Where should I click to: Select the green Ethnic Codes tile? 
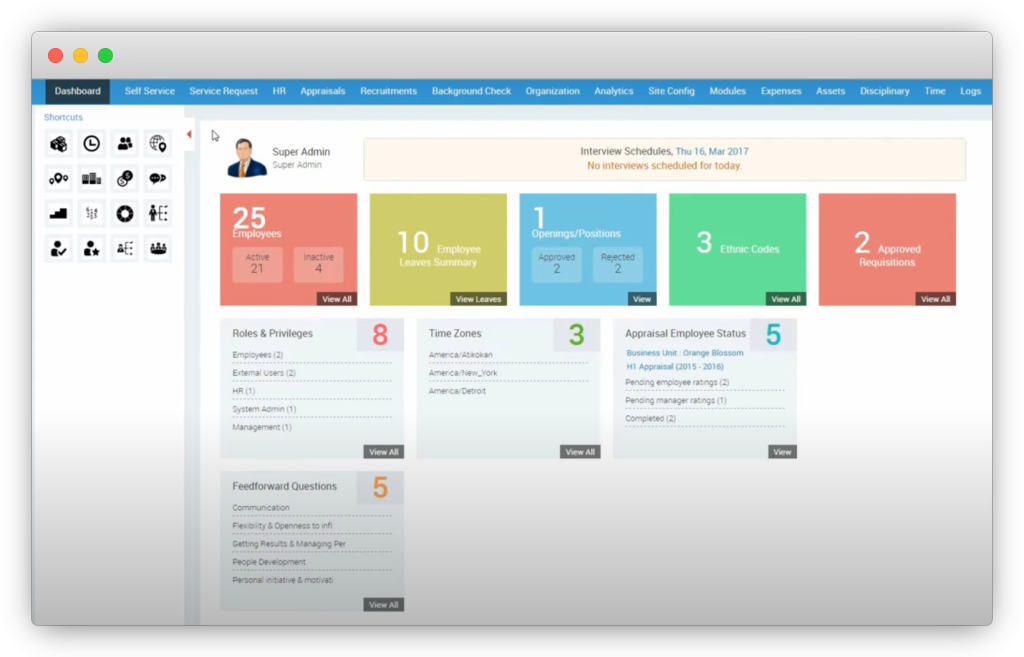click(x=737, y=249)
